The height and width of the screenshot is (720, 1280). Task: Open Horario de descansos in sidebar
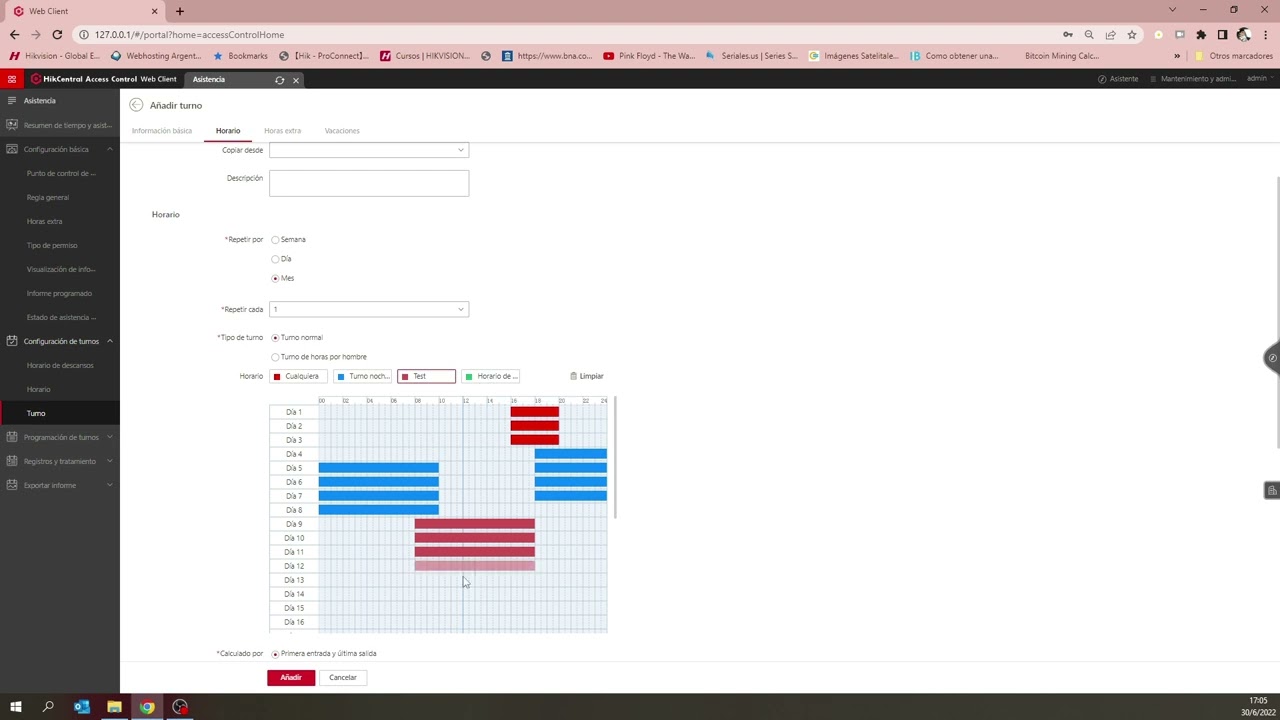[60, 365]
